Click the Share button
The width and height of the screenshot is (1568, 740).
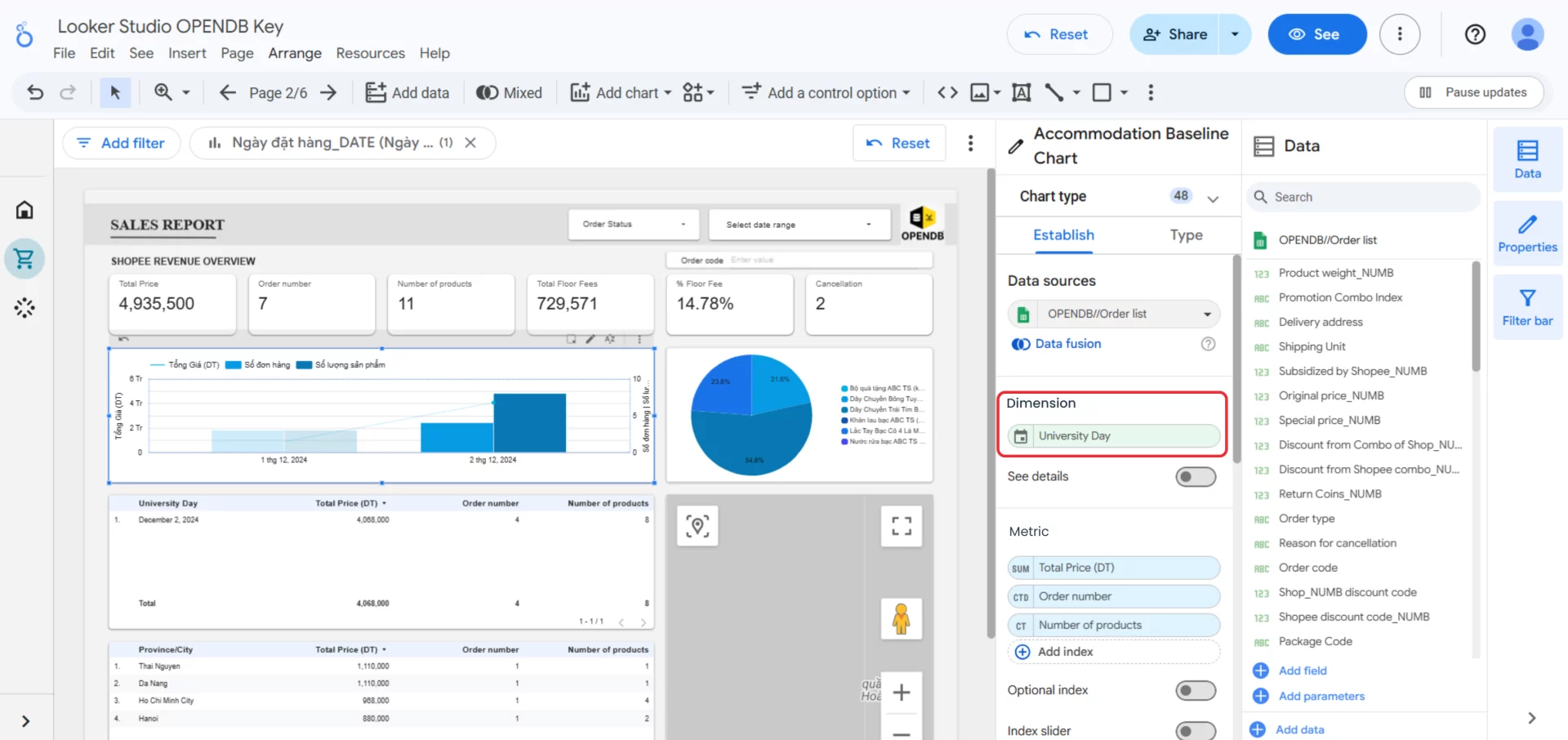pyautogui.click(x=1174, y=34)
